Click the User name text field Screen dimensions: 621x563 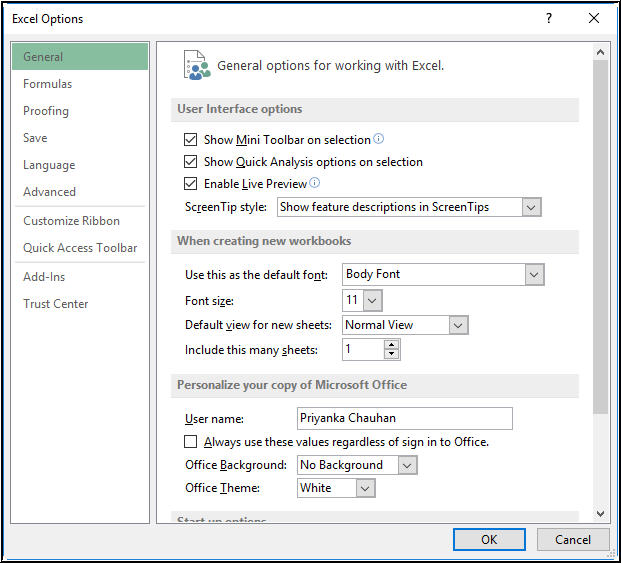click(405, 418)
